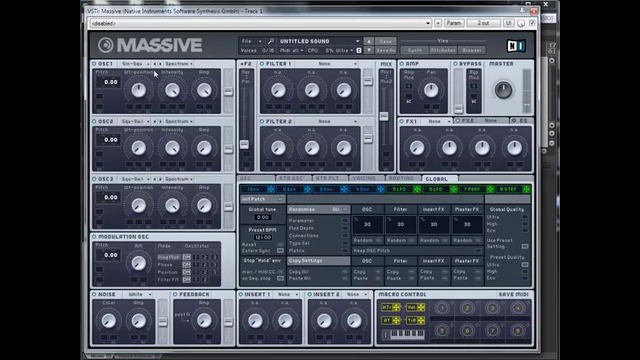Viewport: 640px width, 360px height.
Task: Toggle OSC3 power button
Action: [x=94, y=179]
